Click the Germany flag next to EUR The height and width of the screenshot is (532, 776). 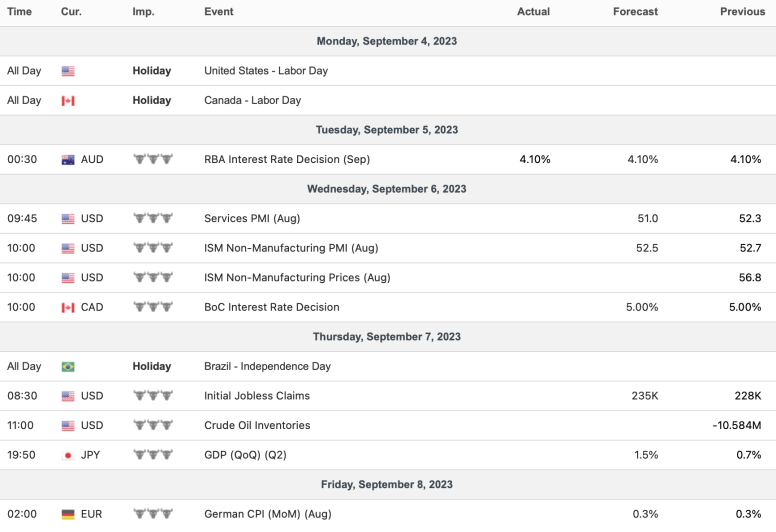click(x=68, y=514)
